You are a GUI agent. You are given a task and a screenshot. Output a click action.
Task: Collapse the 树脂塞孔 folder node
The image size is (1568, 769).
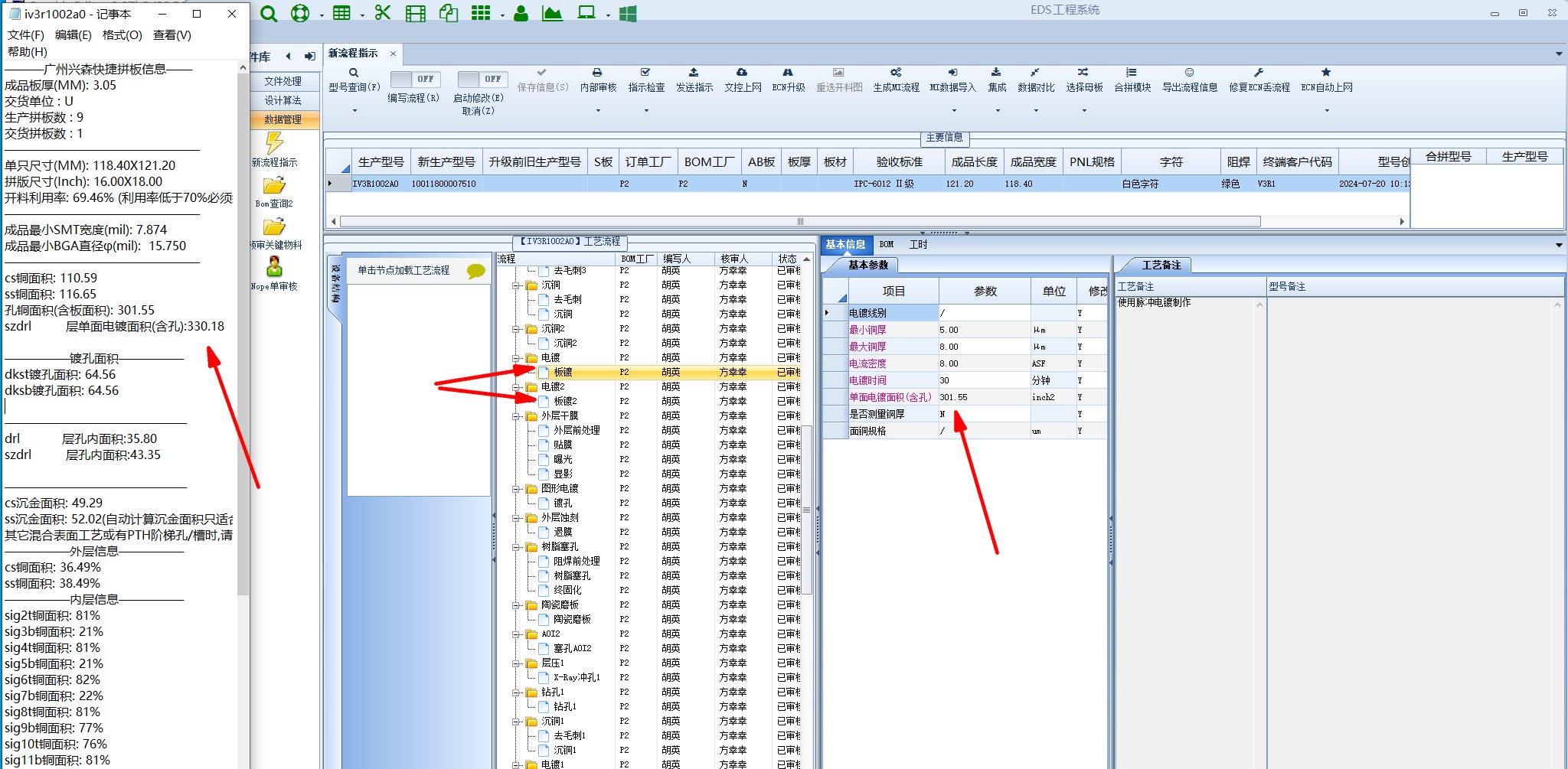[517, 547]
